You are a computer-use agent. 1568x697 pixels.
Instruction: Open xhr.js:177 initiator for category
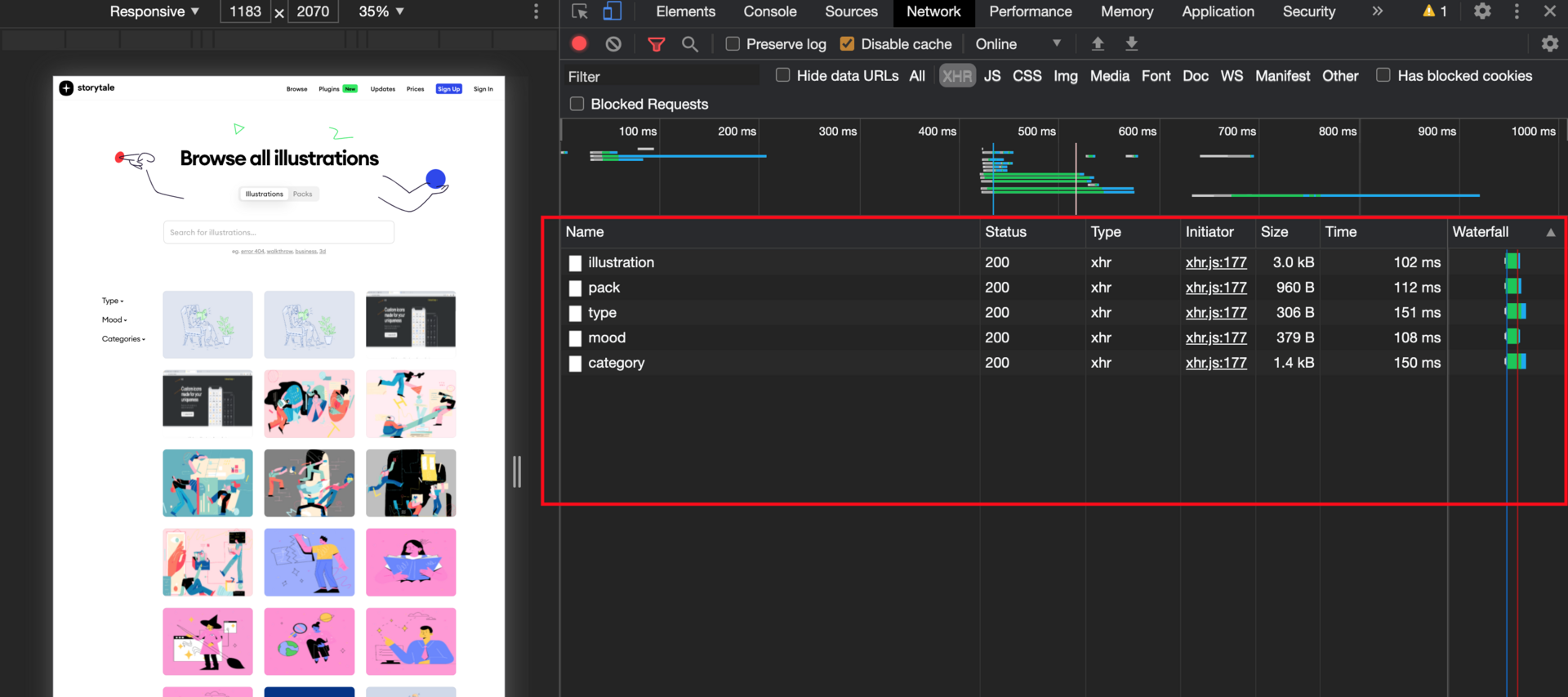click(x=1216, y=363)
